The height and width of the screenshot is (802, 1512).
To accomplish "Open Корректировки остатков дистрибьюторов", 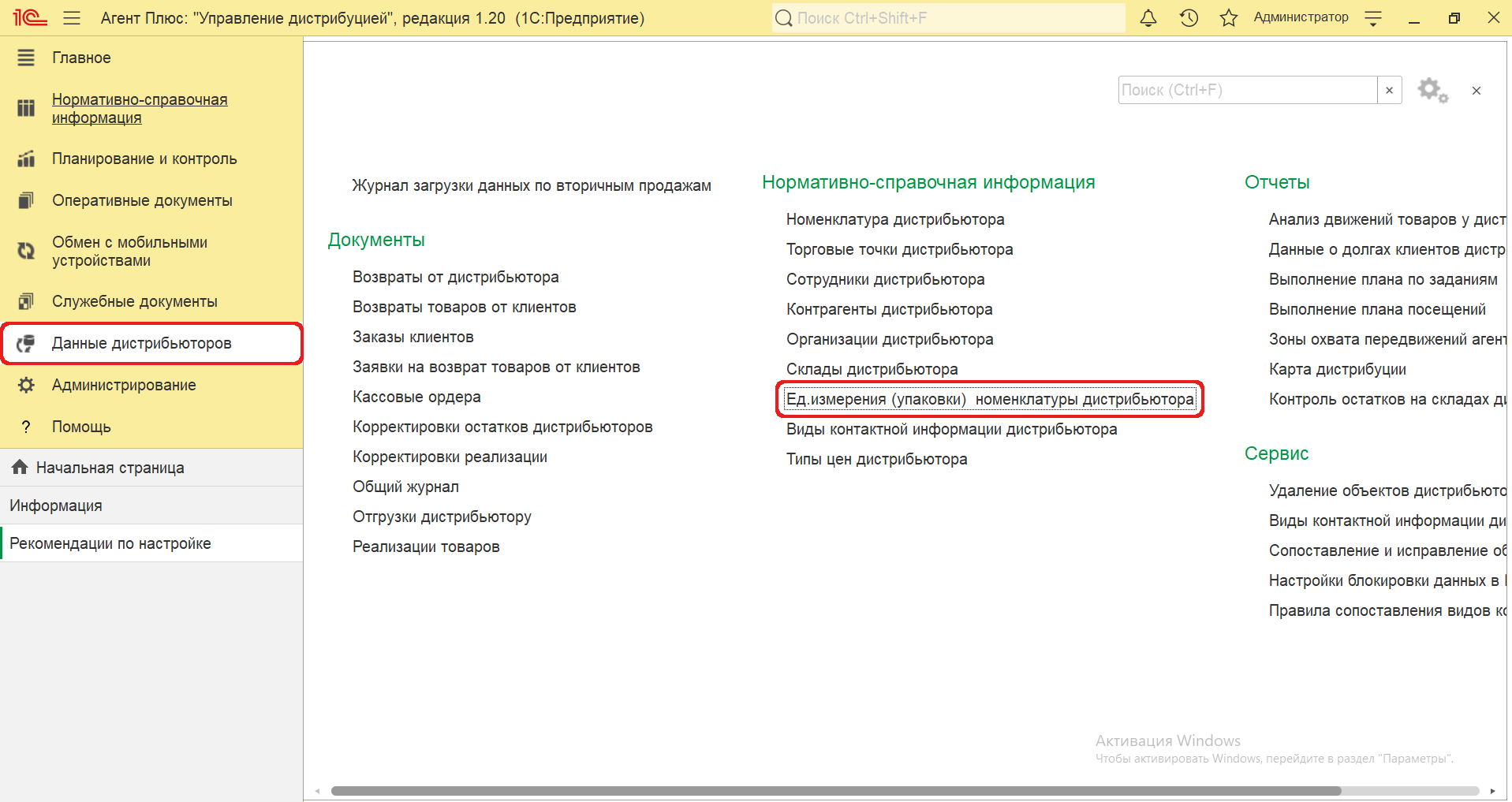I will coord(502,427).
